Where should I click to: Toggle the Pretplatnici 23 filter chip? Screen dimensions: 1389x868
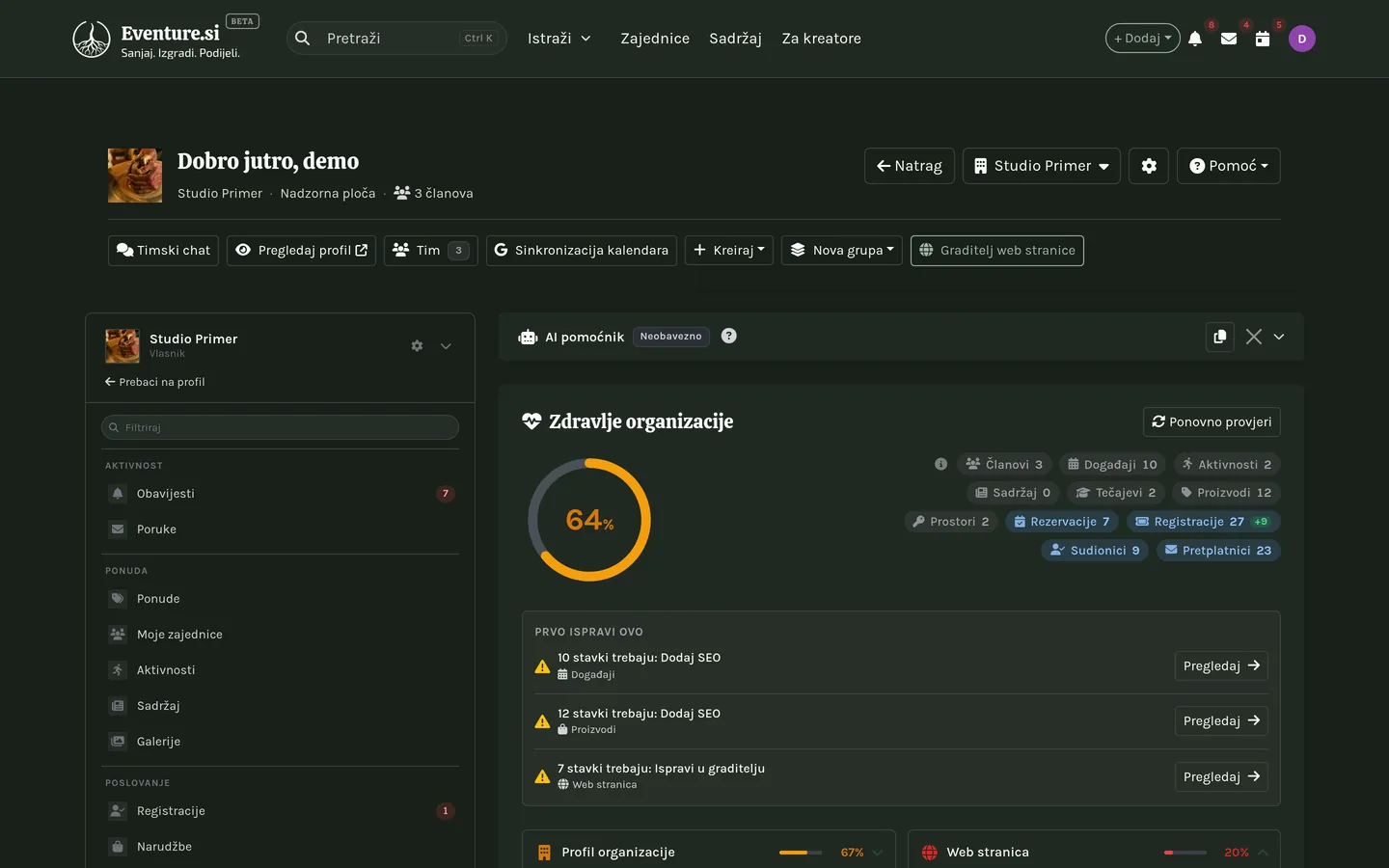coord(1218,551)
